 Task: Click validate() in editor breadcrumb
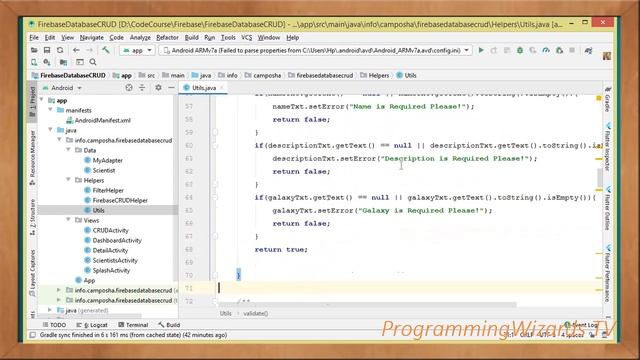point(256,313)
